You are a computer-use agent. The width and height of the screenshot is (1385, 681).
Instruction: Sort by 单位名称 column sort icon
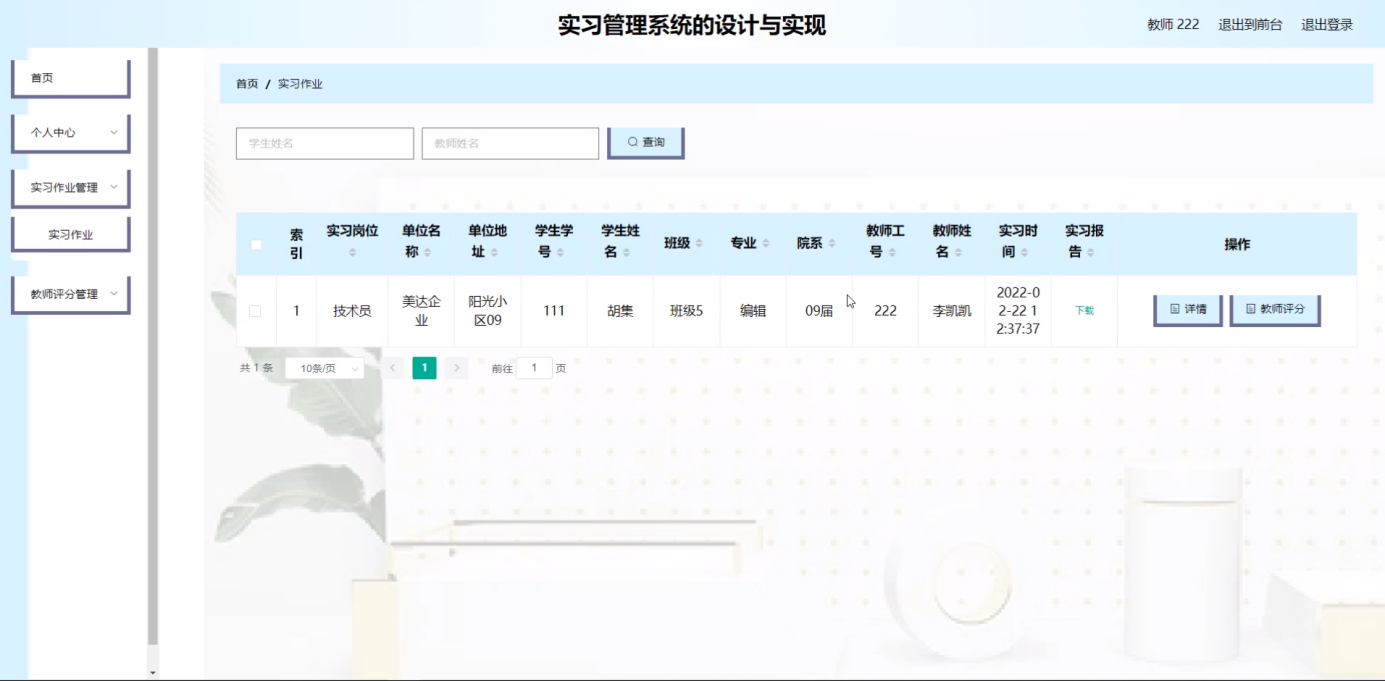coord(428,253)
